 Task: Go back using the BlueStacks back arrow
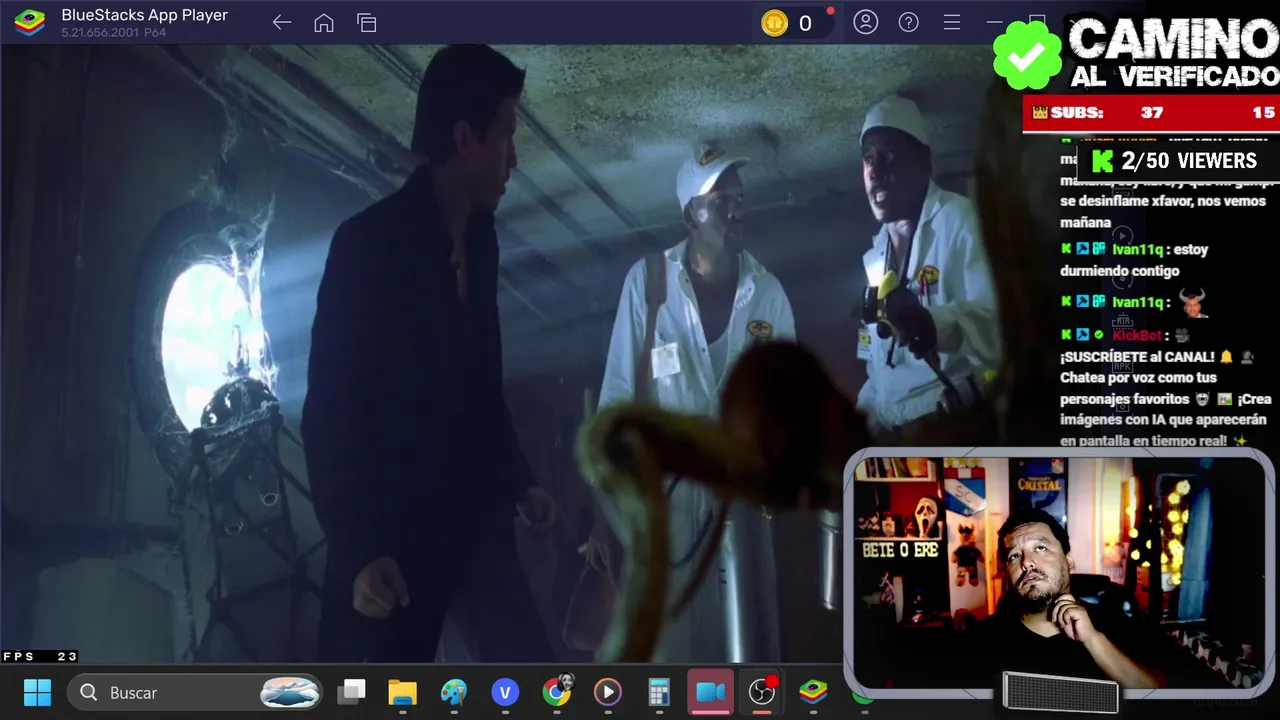tap(282, 23)
